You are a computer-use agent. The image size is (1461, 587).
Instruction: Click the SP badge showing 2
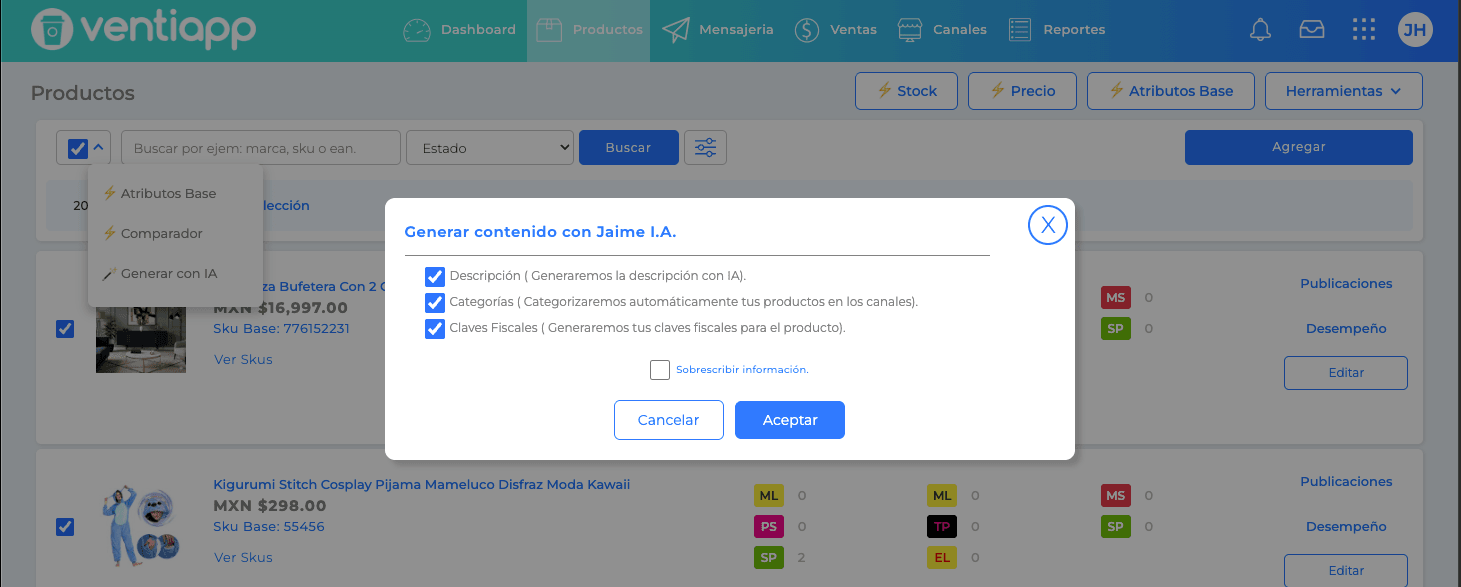[768, 557]
